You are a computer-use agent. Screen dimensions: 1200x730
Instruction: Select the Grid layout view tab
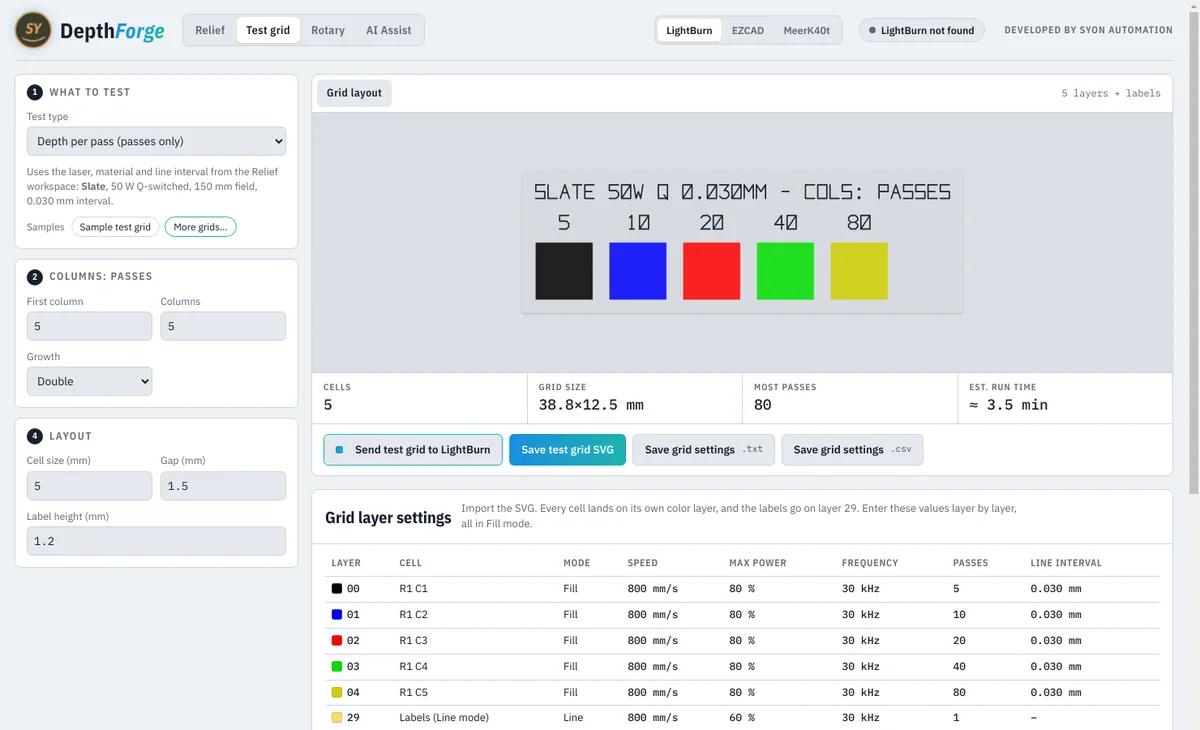(x=354, y=93)
